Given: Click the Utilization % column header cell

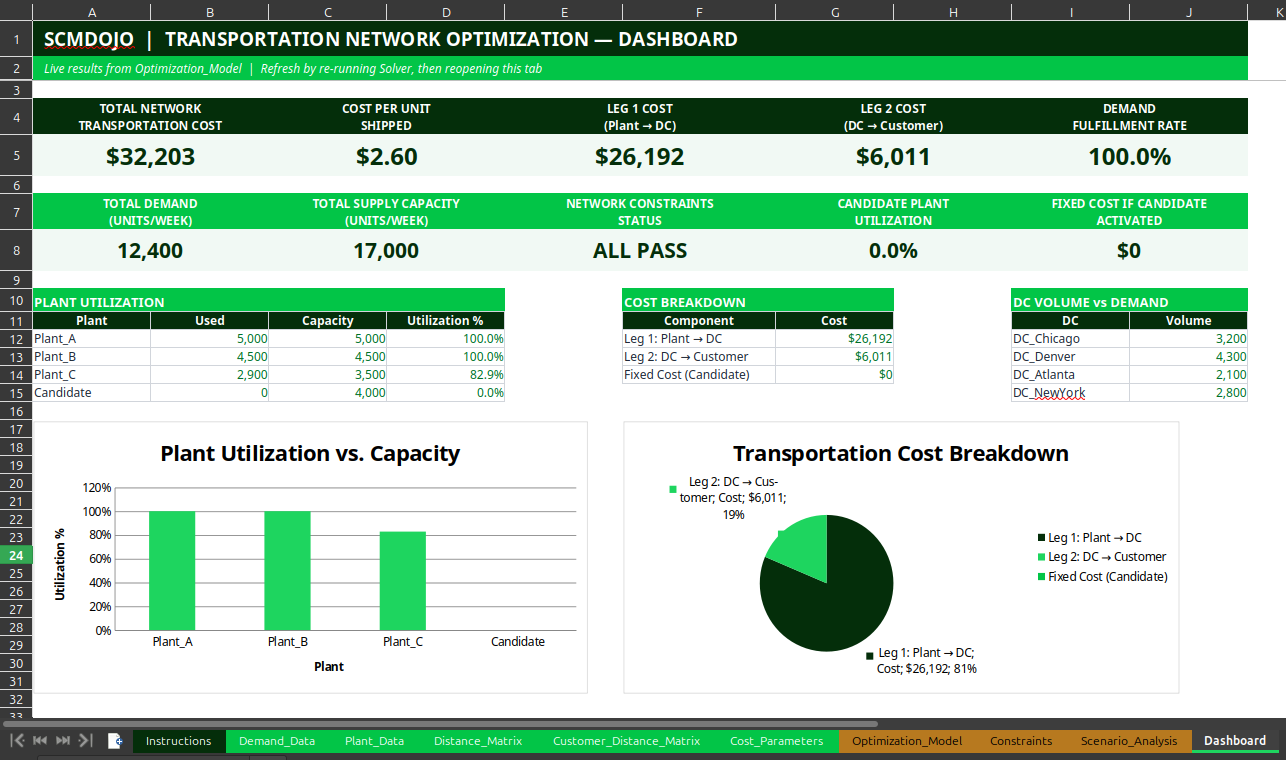Looking at the screenshot, I should click(446, 320).
